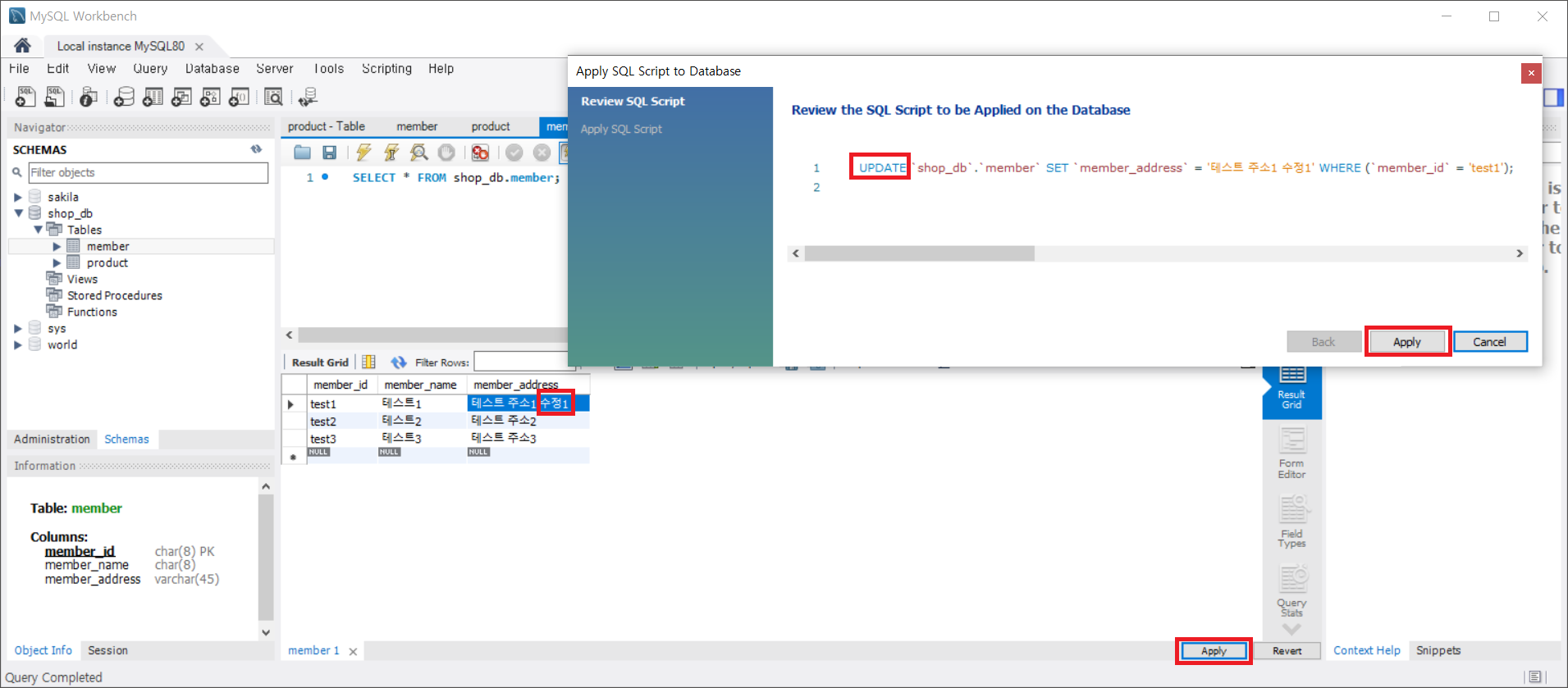Click the Filter objects search field
The image size is (1568, 688).
coord(149,172)
